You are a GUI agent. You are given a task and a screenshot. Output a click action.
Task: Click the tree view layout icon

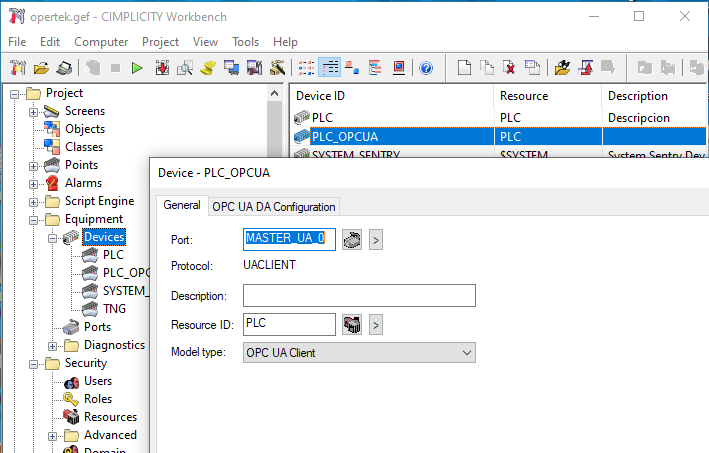[352, 68]
